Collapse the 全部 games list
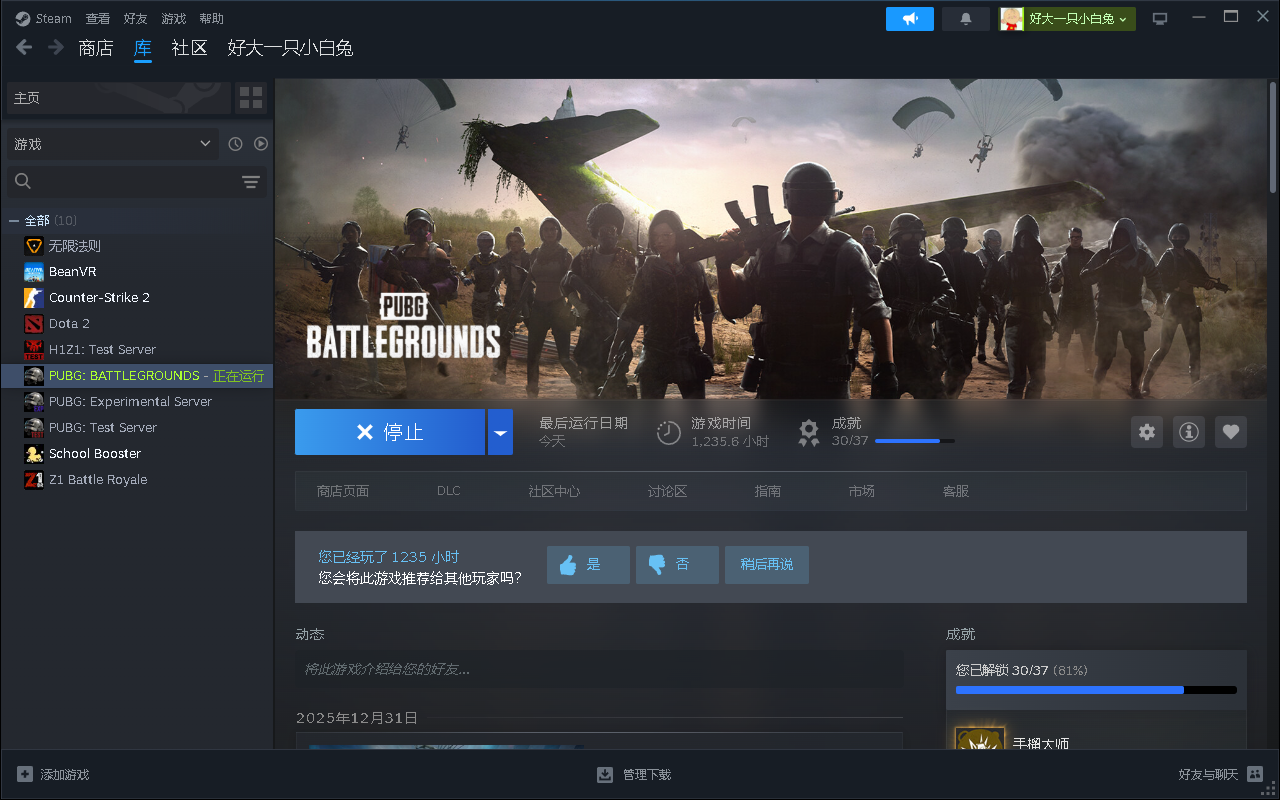Screen dimensions: 1280x800 pyautogui.click(x=14, y=220)
